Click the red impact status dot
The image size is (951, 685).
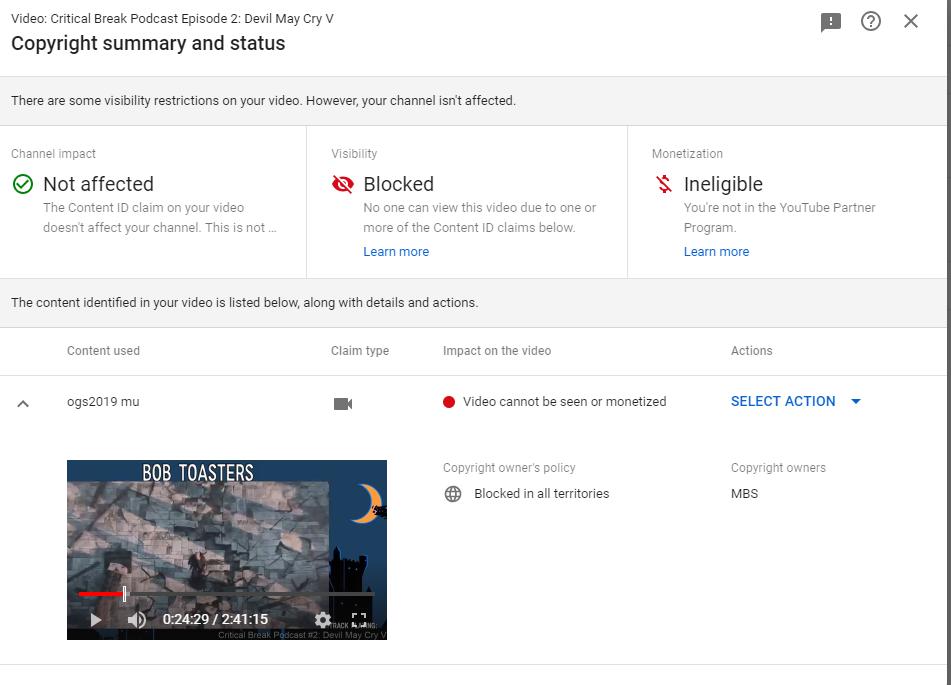pyautogui.click(x=449, y=402)
